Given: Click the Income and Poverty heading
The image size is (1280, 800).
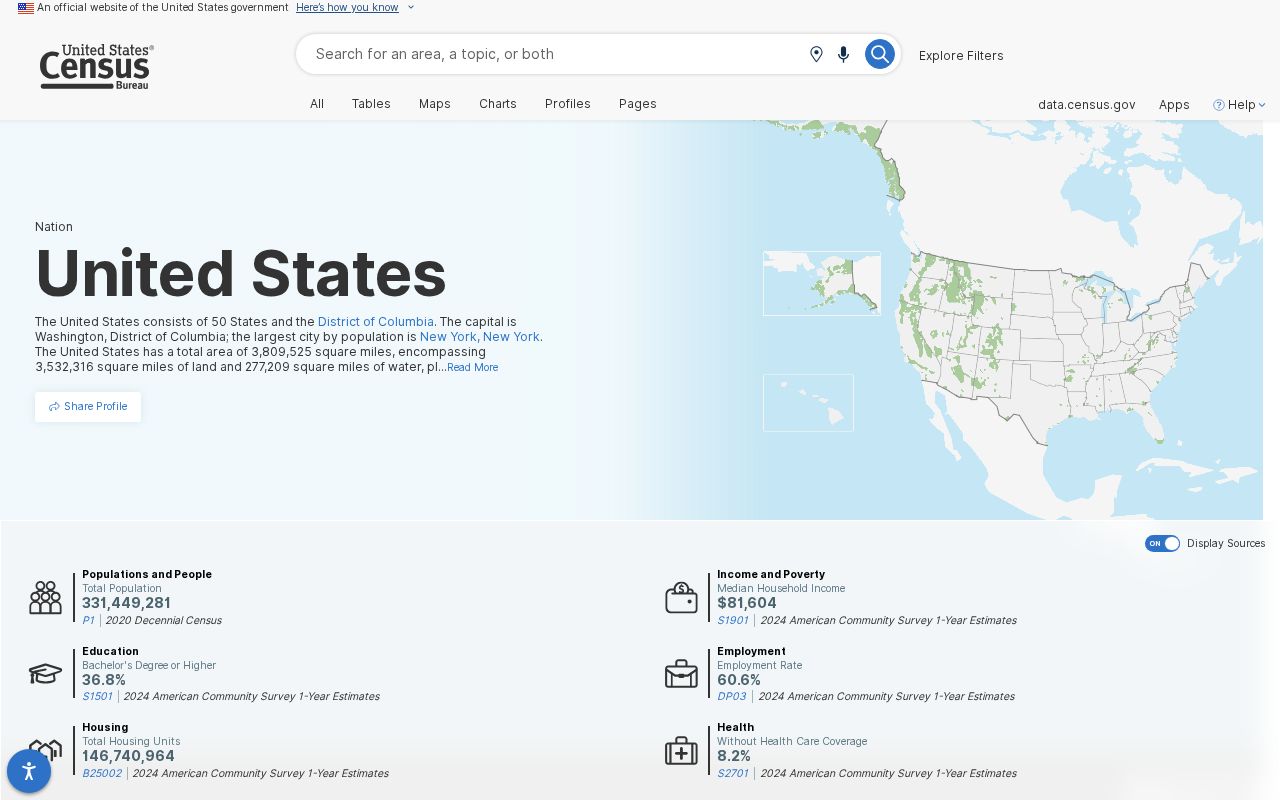Looking at the screenshot, I should (771, 574).
